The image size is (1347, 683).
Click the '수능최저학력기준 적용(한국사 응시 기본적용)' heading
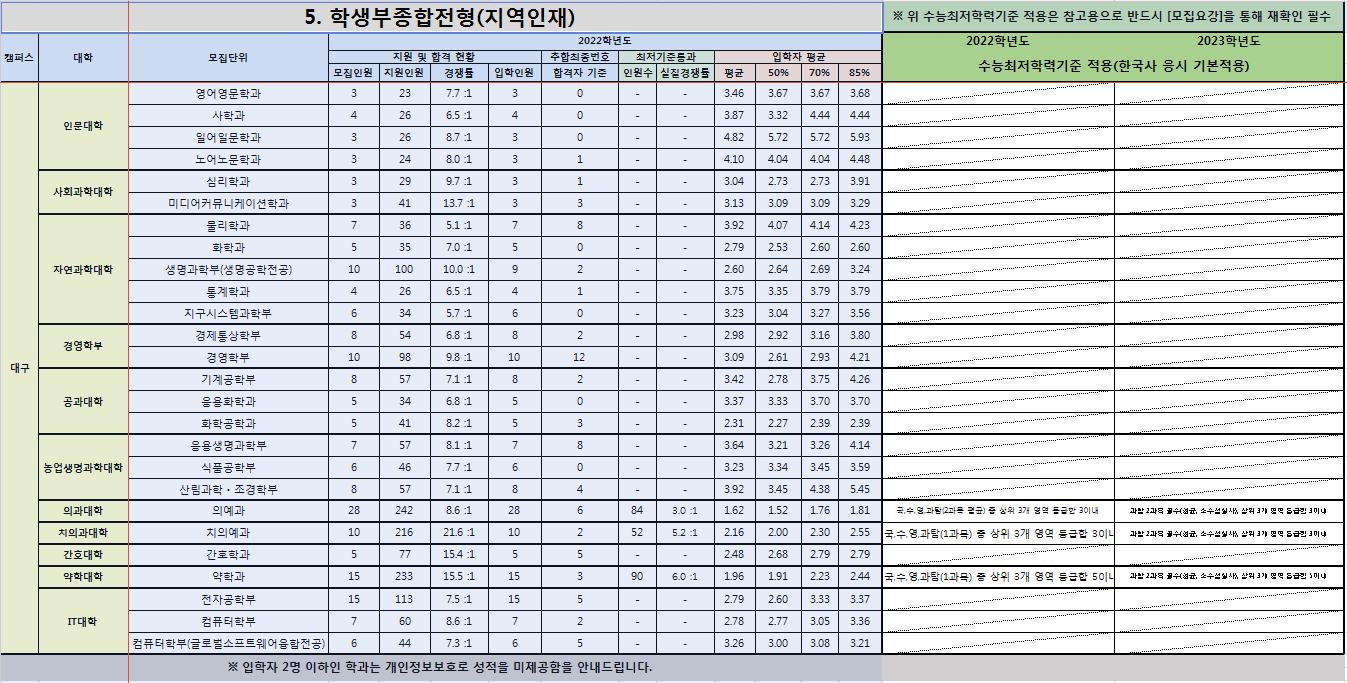point(1114,65)
